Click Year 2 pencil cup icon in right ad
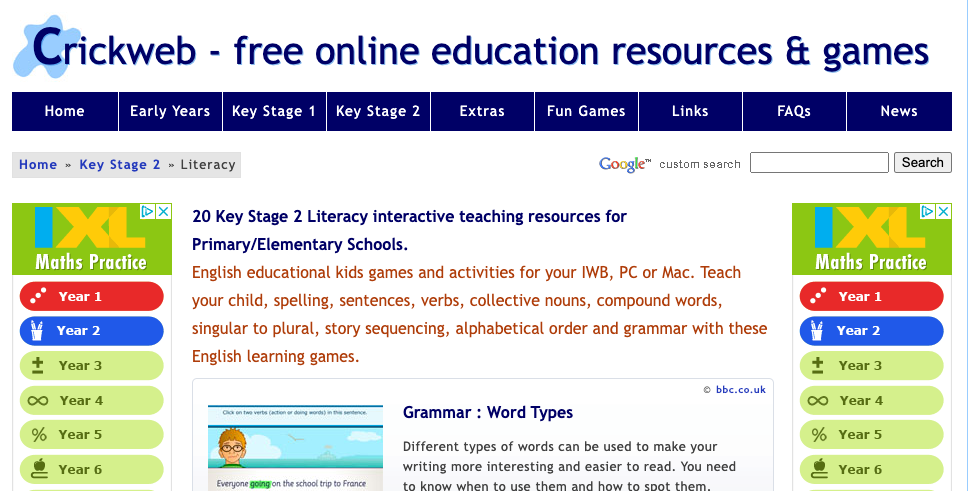 pos(818,331)
